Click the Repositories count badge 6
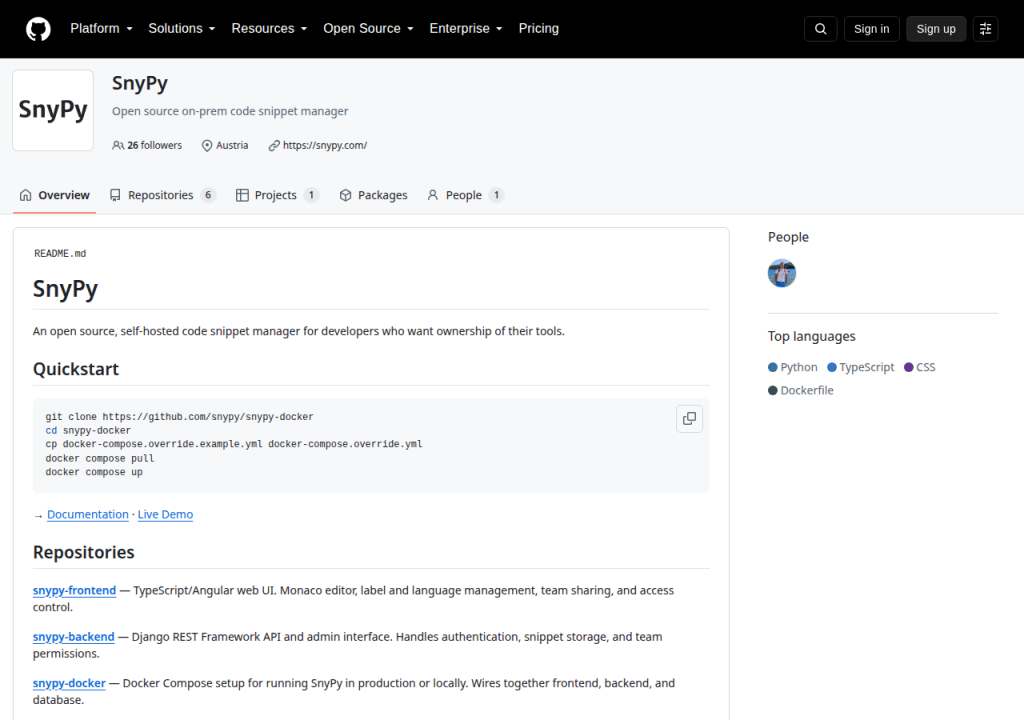The width and height of the screenshot is (1024, 720). [208, 195]
